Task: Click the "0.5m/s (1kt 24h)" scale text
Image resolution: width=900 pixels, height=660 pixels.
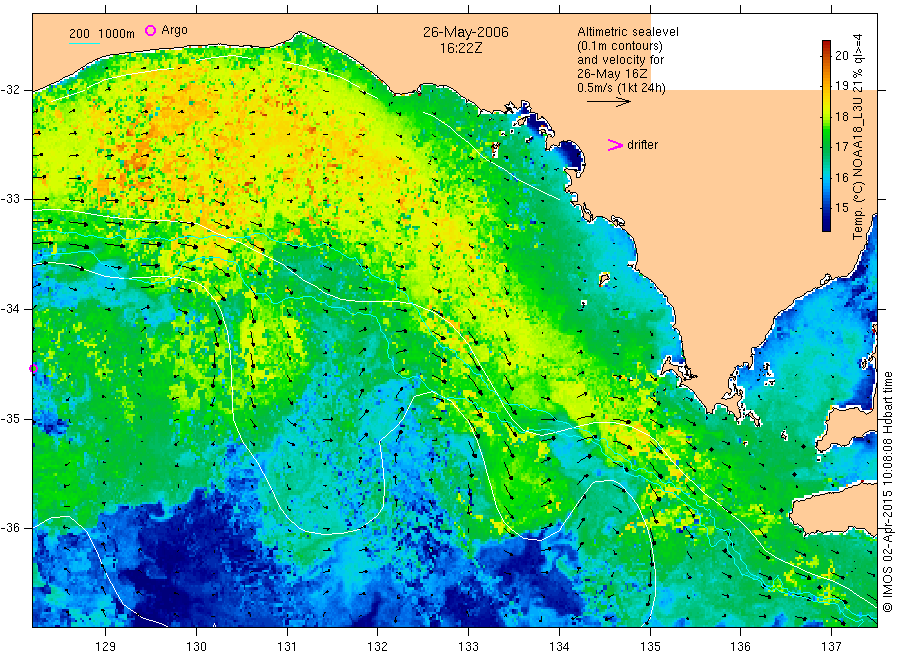Action: 621,88
